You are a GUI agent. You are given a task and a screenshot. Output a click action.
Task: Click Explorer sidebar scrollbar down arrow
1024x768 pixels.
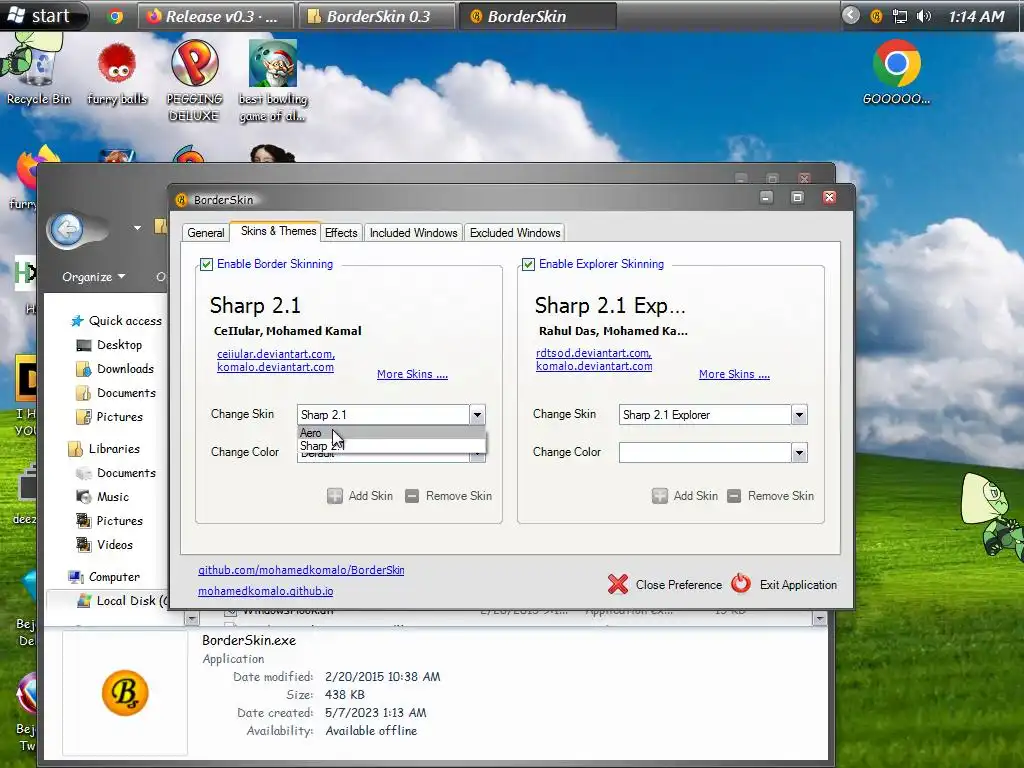pyautogui.click(x=191, y=618)
